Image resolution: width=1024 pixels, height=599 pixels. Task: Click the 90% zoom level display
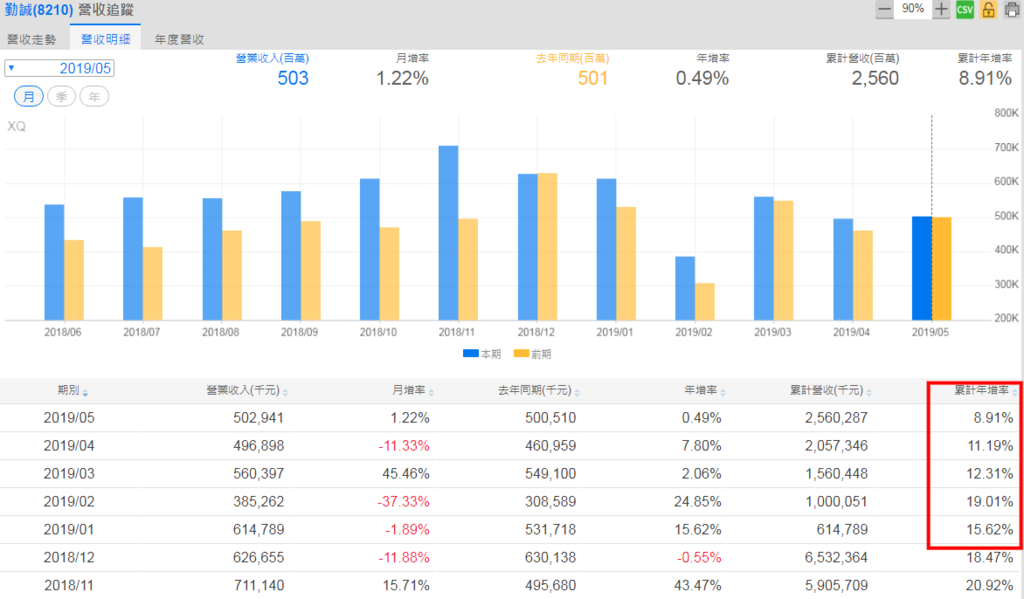(913, 9)
